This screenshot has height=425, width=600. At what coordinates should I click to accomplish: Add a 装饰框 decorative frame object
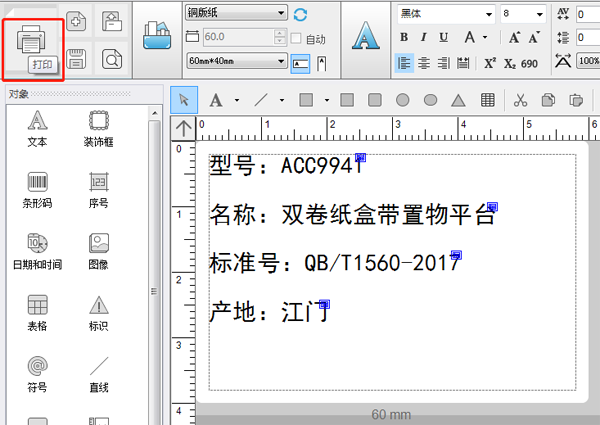pos(99,129)
